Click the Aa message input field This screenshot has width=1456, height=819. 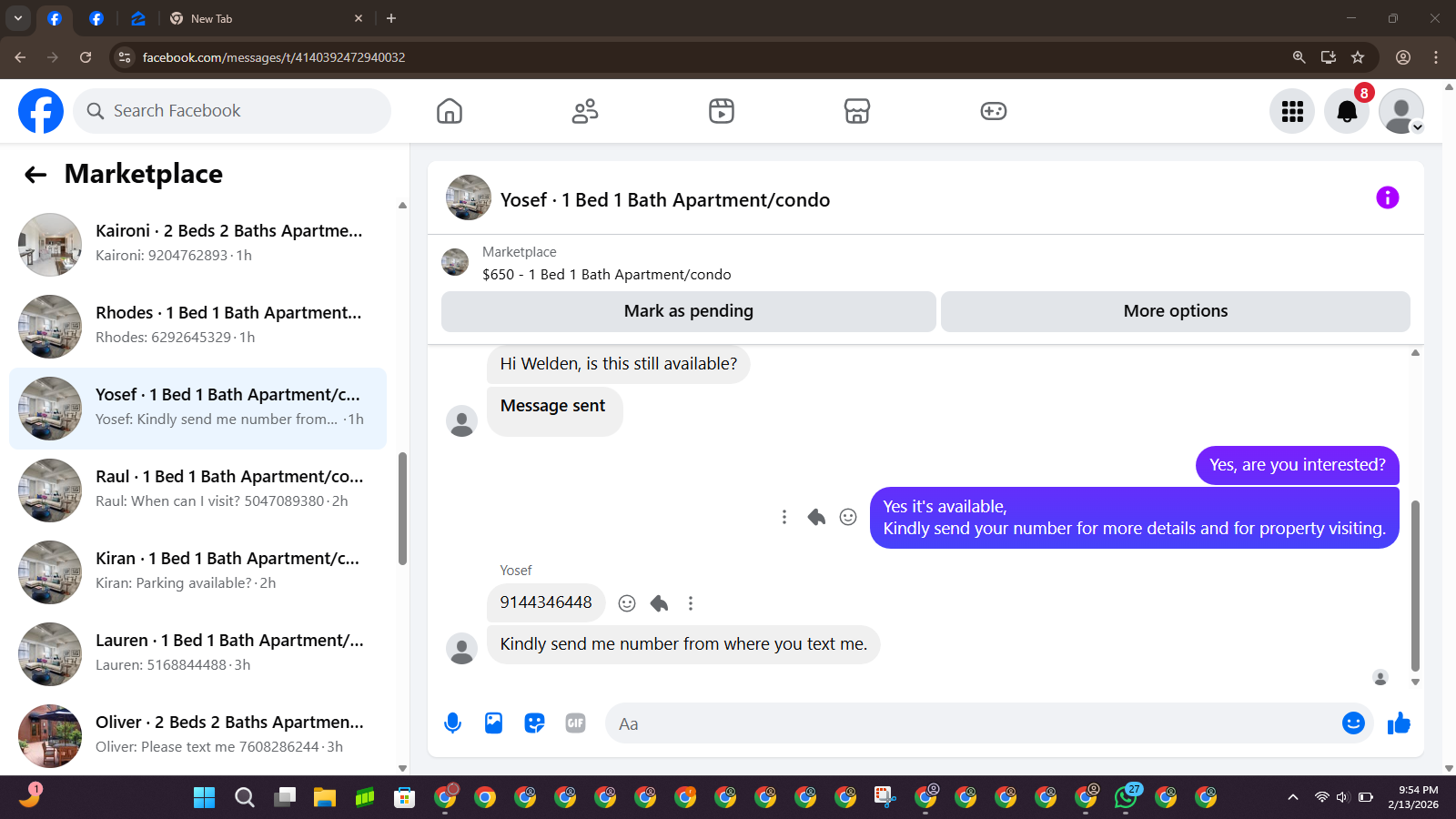click(969, 723)
